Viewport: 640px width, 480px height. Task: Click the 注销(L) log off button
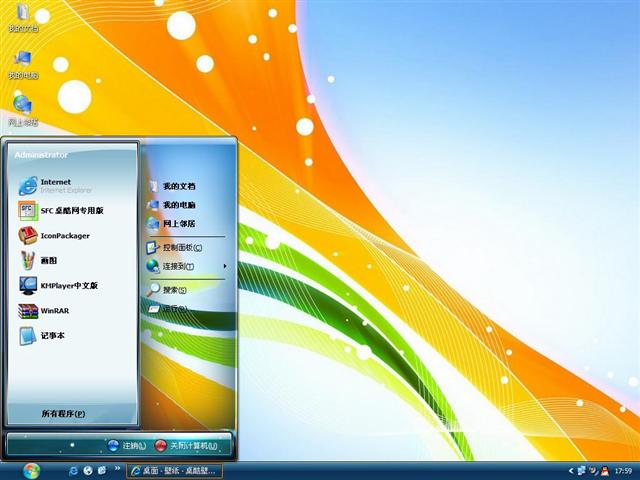pos(127,446)
